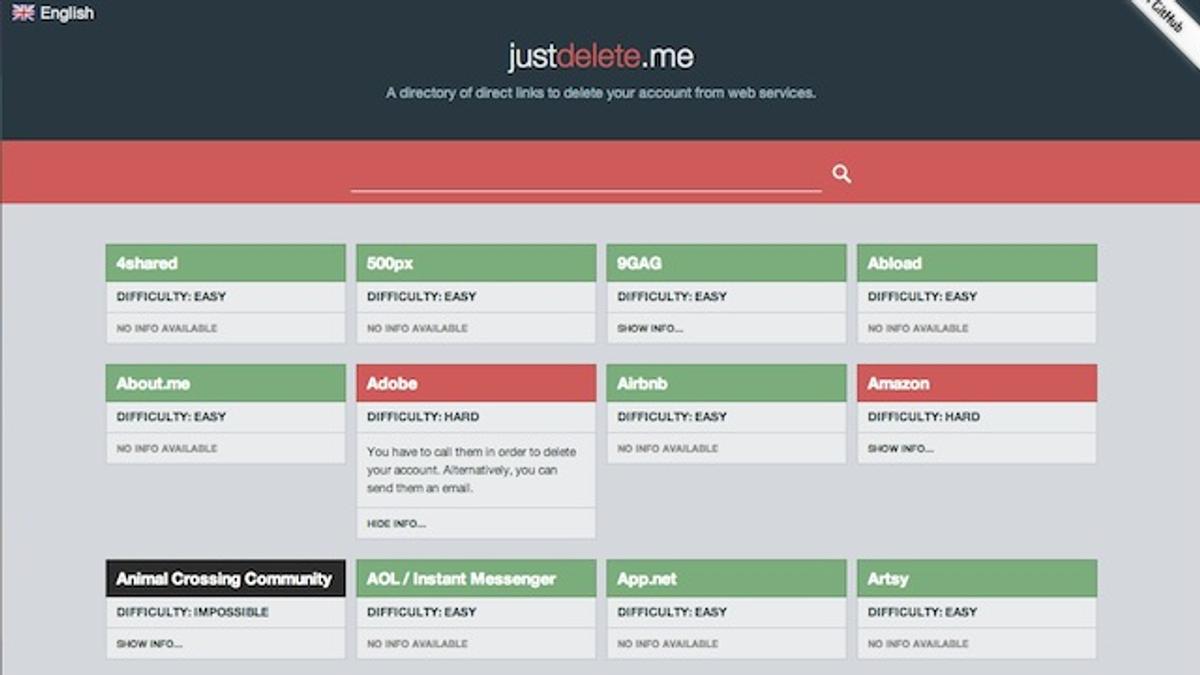Open the Airbnb delete link
This screenshot has width=1200, height=675.
pos(727,383)
